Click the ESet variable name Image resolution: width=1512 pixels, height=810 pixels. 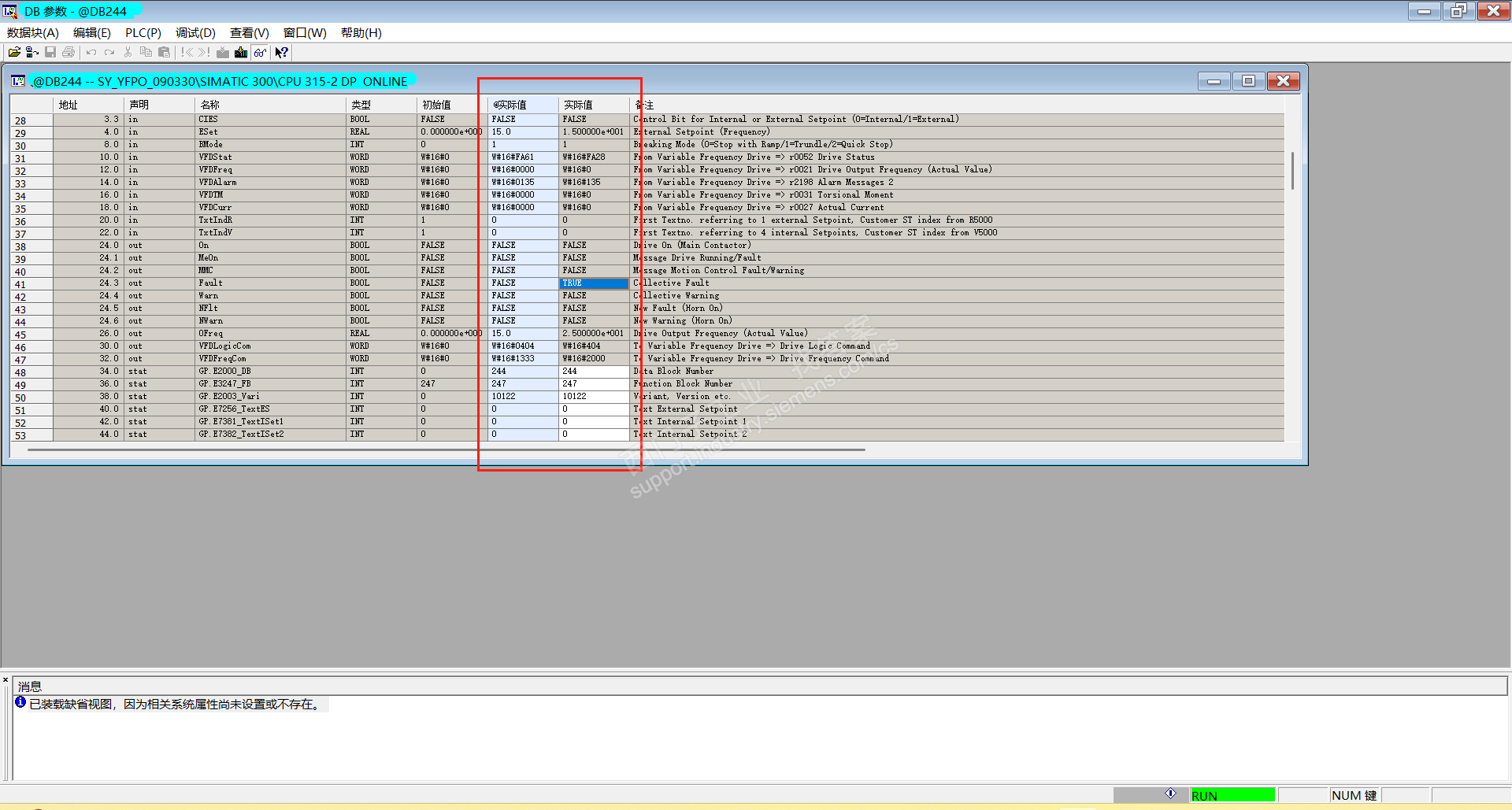[208, 132]
